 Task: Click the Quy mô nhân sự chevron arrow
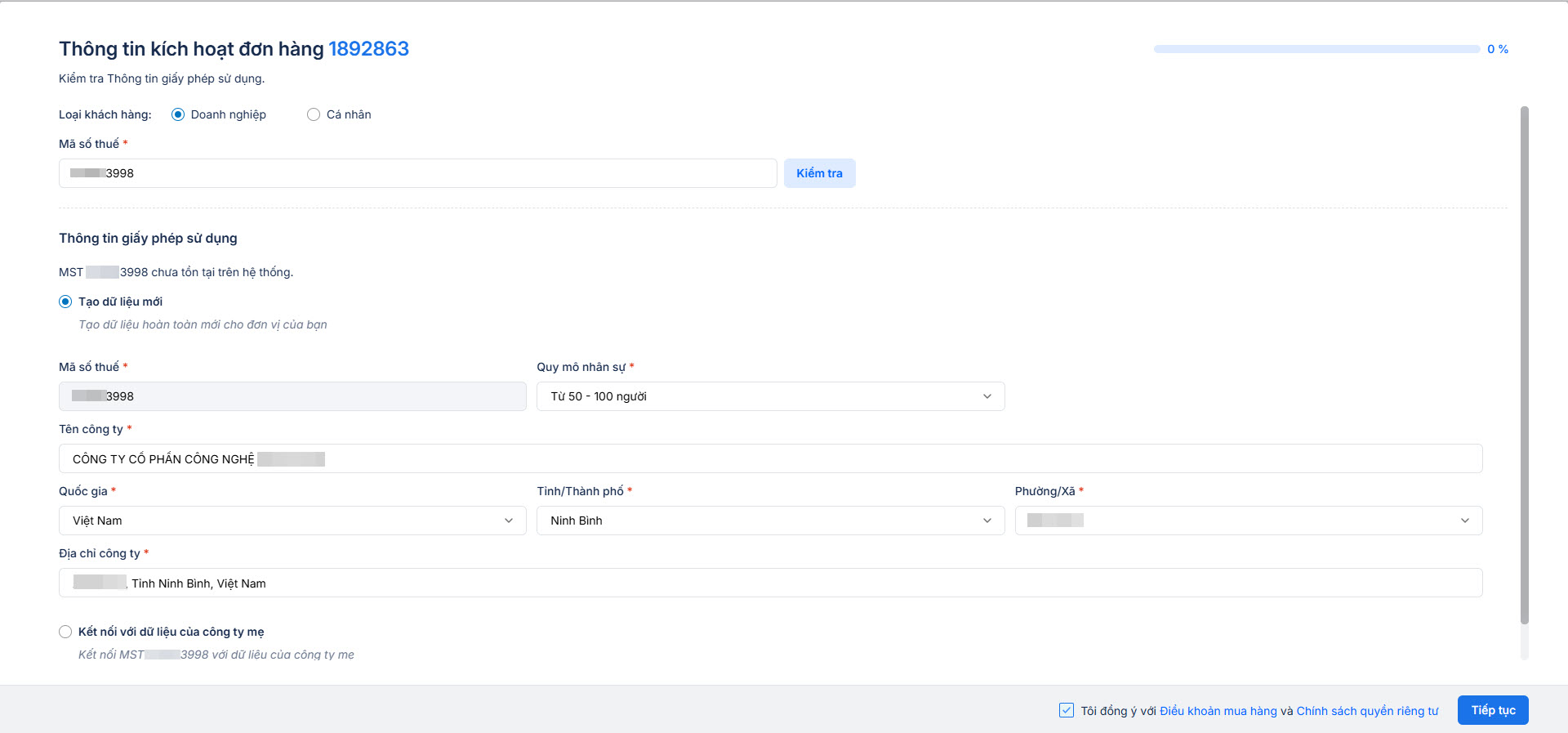987,396
